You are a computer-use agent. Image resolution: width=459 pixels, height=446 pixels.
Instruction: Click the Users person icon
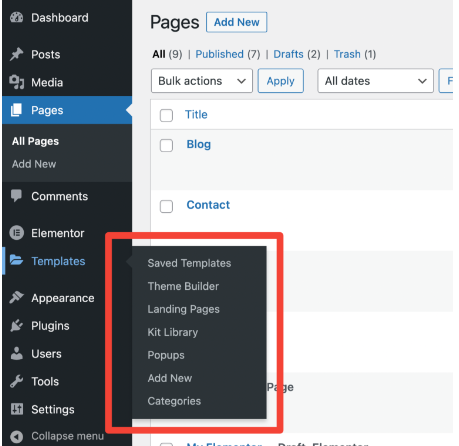click(x=16, y=353)
